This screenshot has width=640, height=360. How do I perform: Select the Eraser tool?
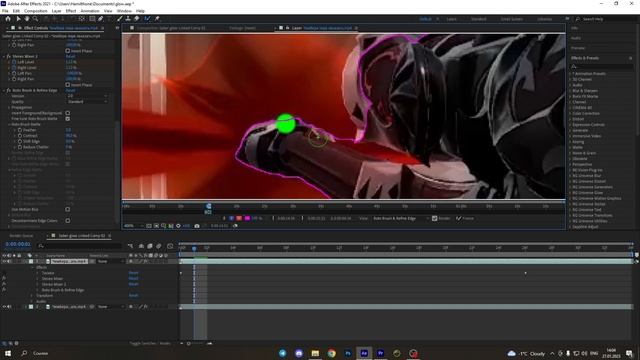pyautogui.click(x=137, y=19)
